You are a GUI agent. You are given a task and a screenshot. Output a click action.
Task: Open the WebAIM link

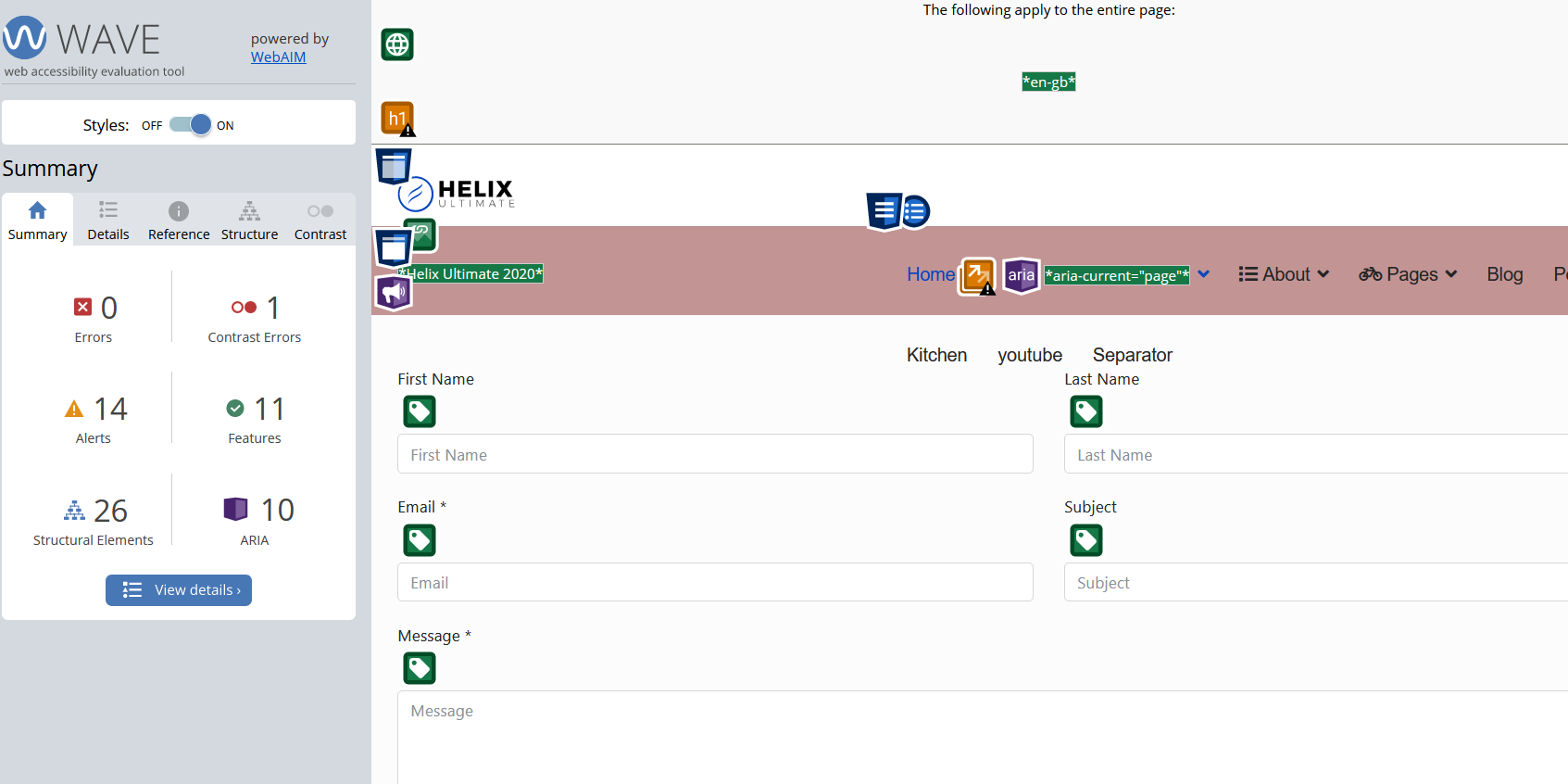point(278,57)
